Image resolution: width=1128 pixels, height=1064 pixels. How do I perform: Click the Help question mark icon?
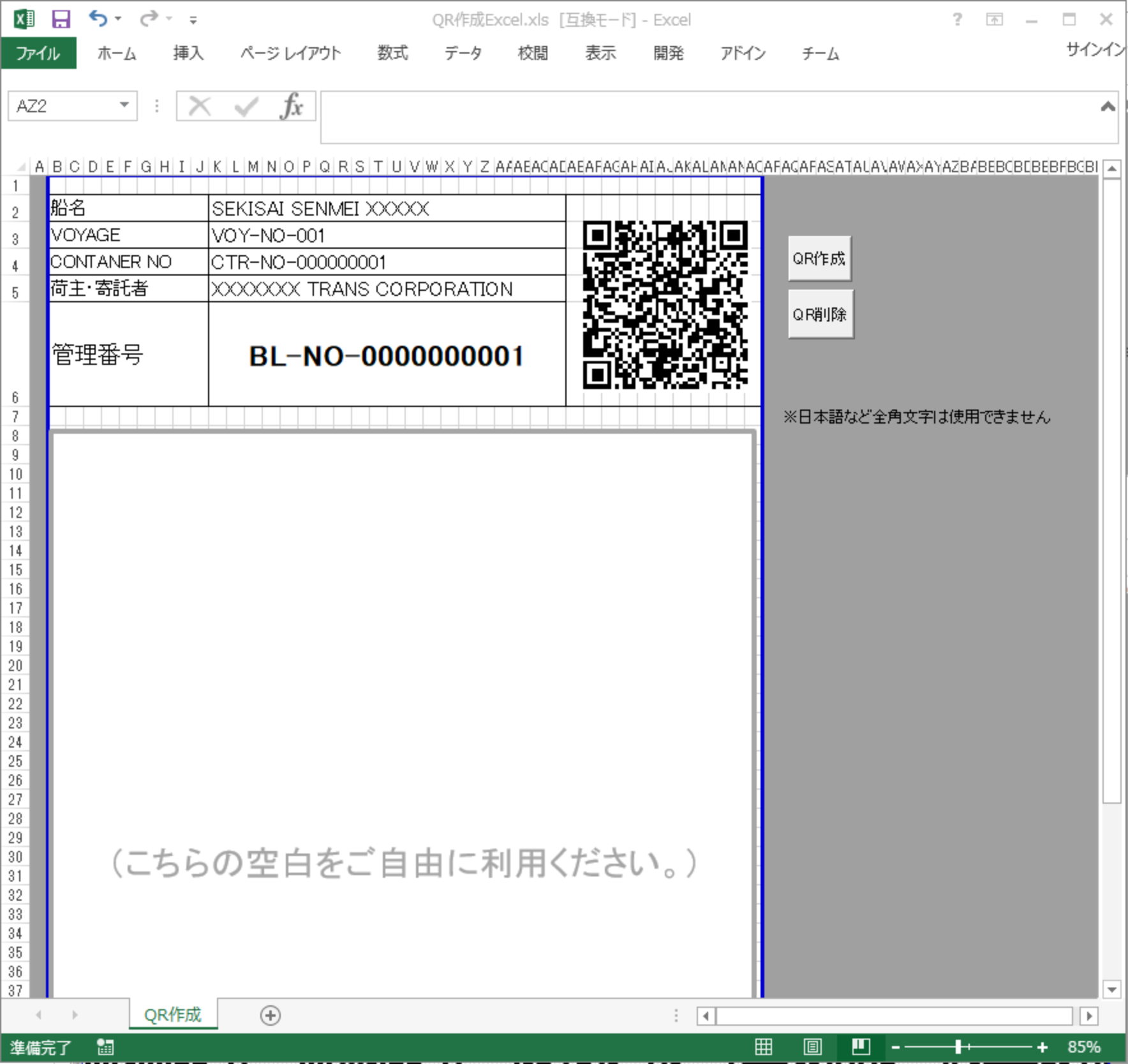pyautogui.click(x=957, y=19)
